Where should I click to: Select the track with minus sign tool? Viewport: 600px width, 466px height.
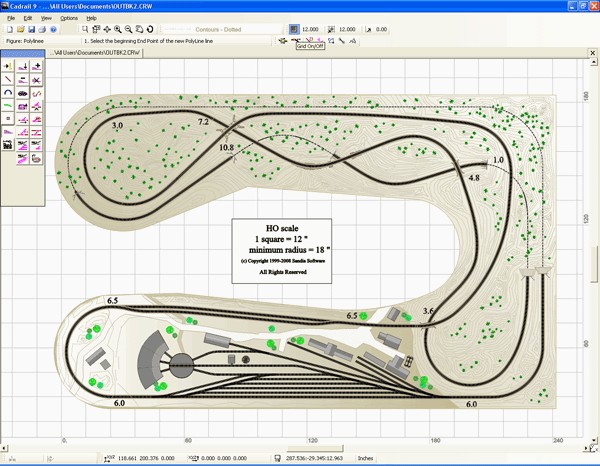pos(23,80)
